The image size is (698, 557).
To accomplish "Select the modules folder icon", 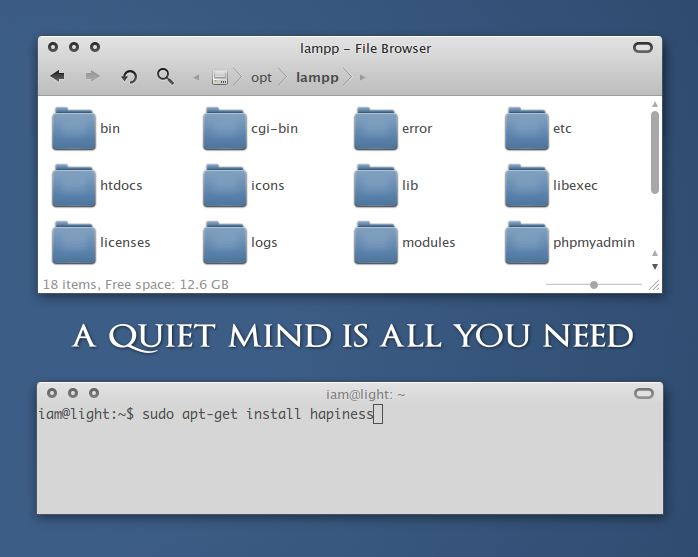I will pyautogui.click(x=376, y=242).
